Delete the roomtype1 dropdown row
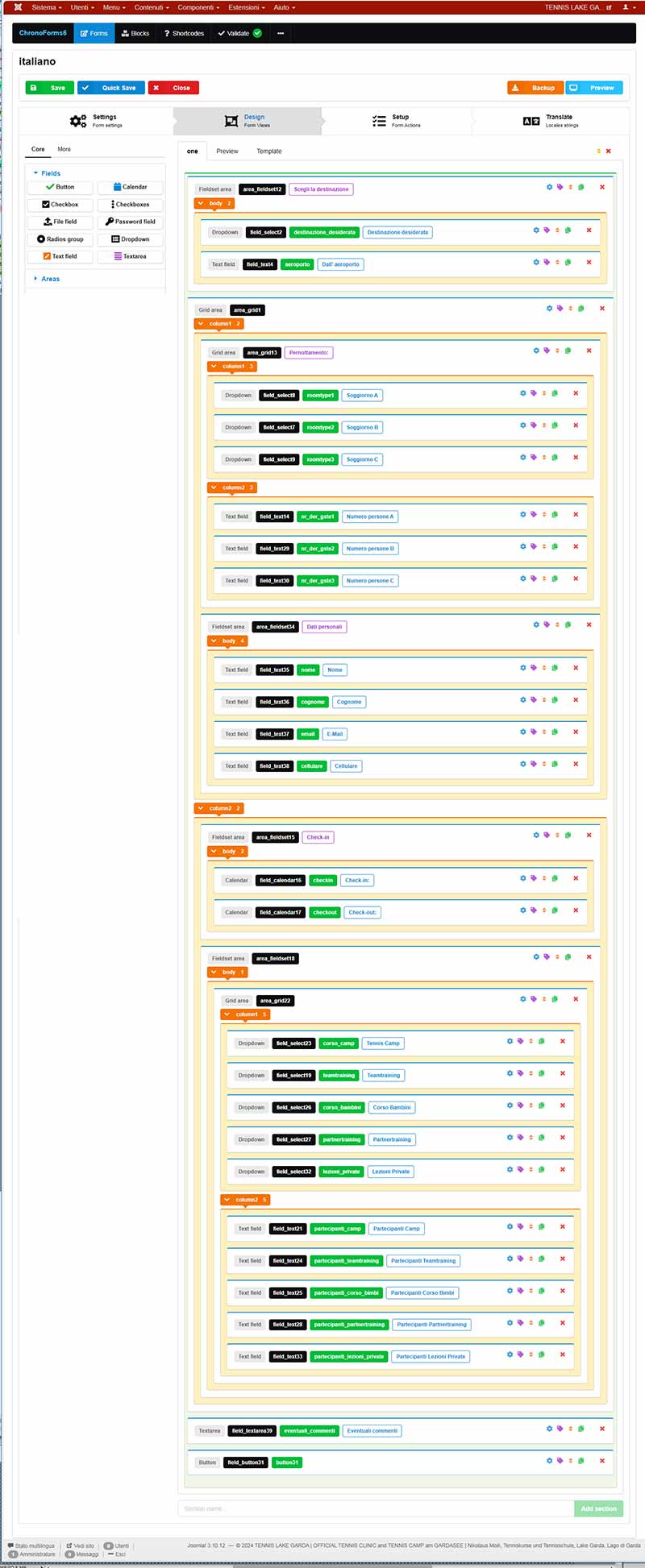645x1568 pixels. point(576,393)
